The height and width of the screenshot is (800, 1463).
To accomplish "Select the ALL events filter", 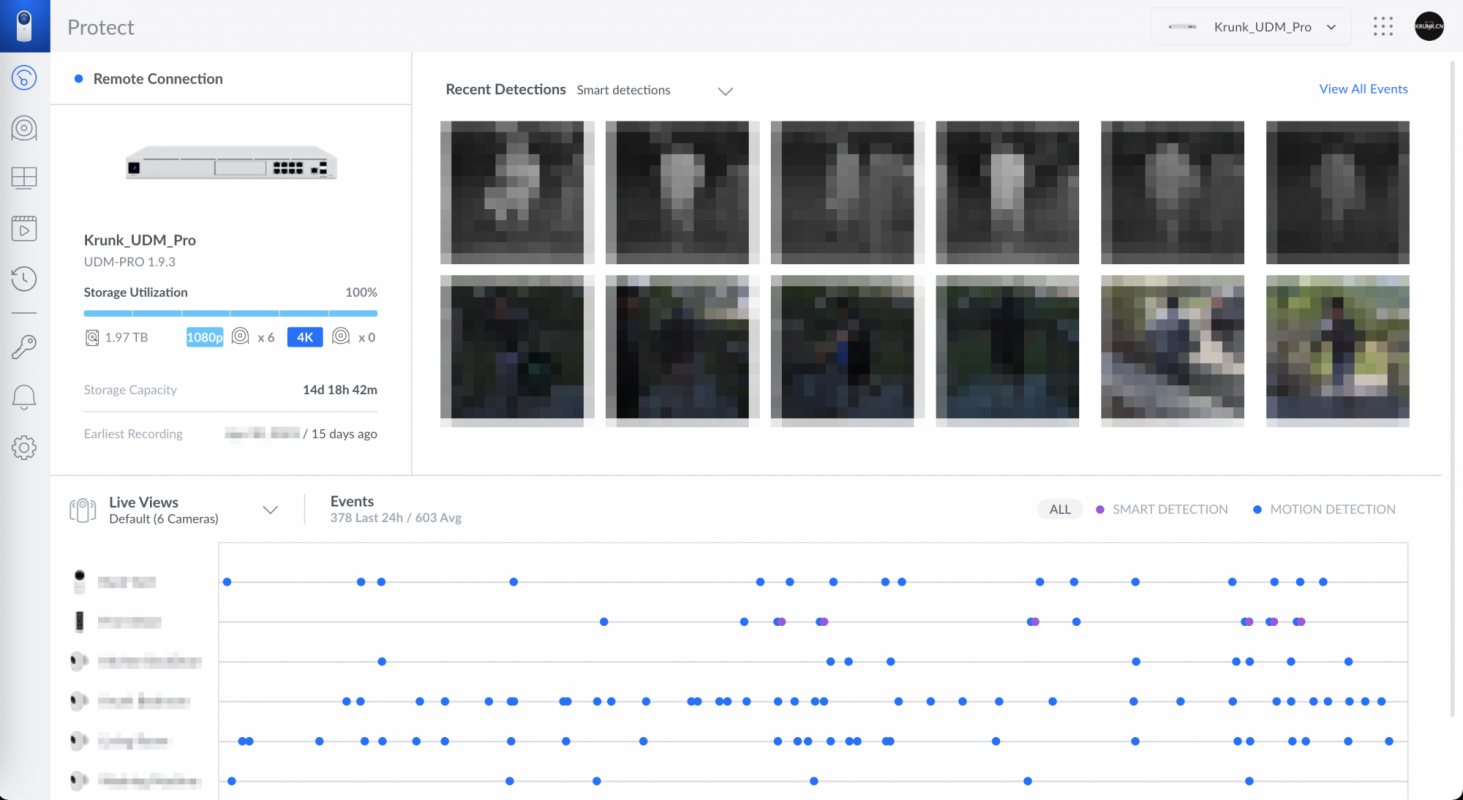I will (x=1060, y=509).
